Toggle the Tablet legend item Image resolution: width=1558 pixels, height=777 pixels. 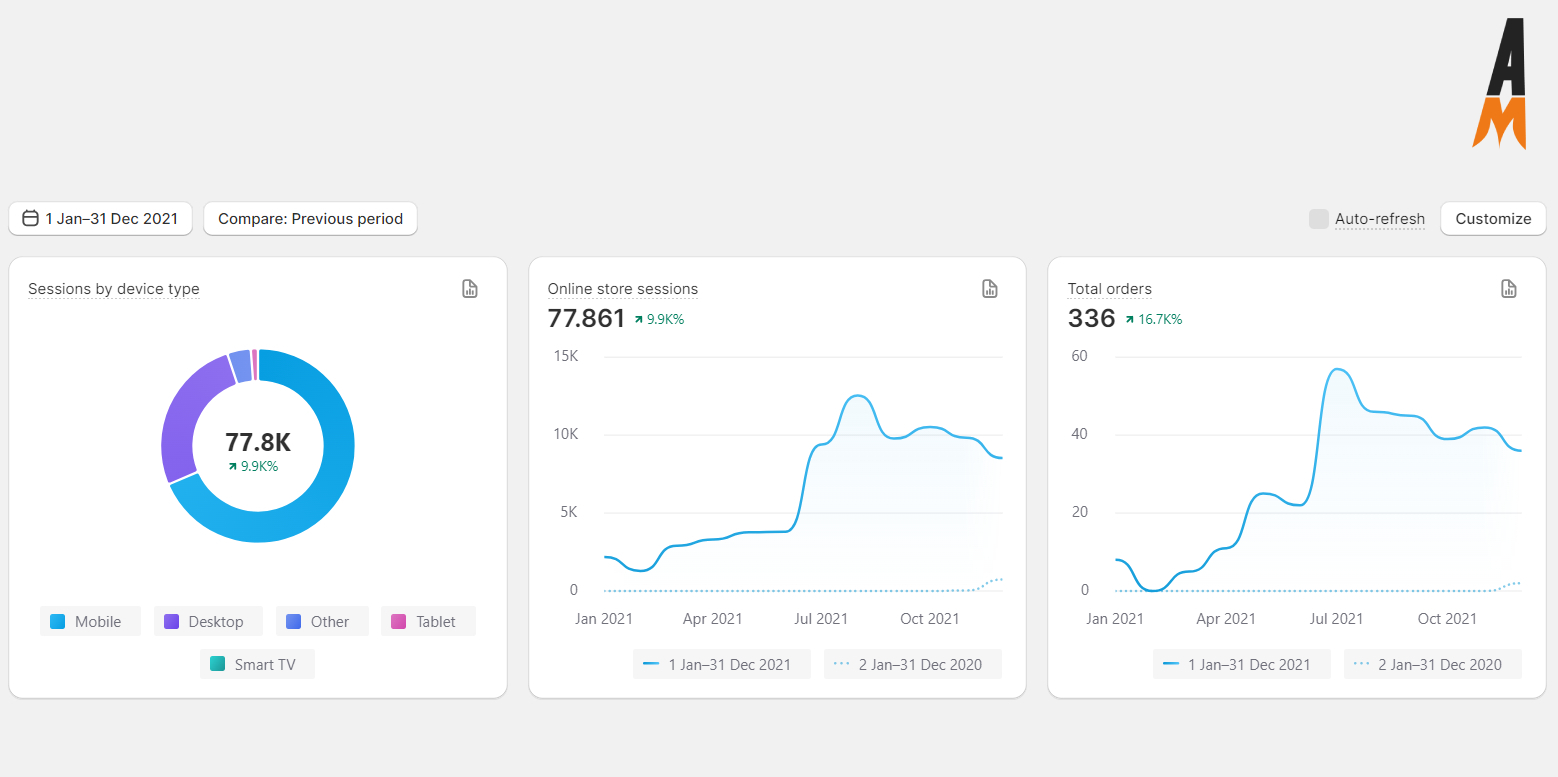428,621
